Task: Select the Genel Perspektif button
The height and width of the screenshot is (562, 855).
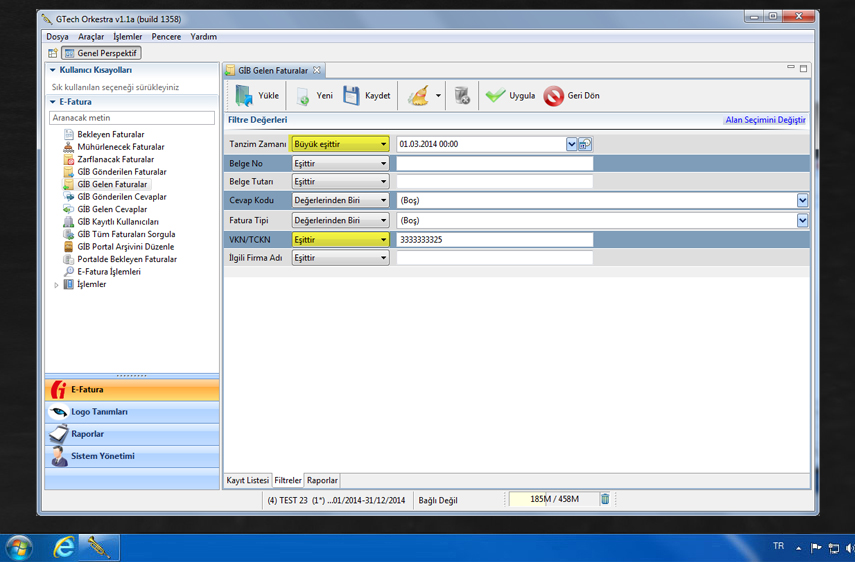Action: pyautogui.click(x=101, y=53)
